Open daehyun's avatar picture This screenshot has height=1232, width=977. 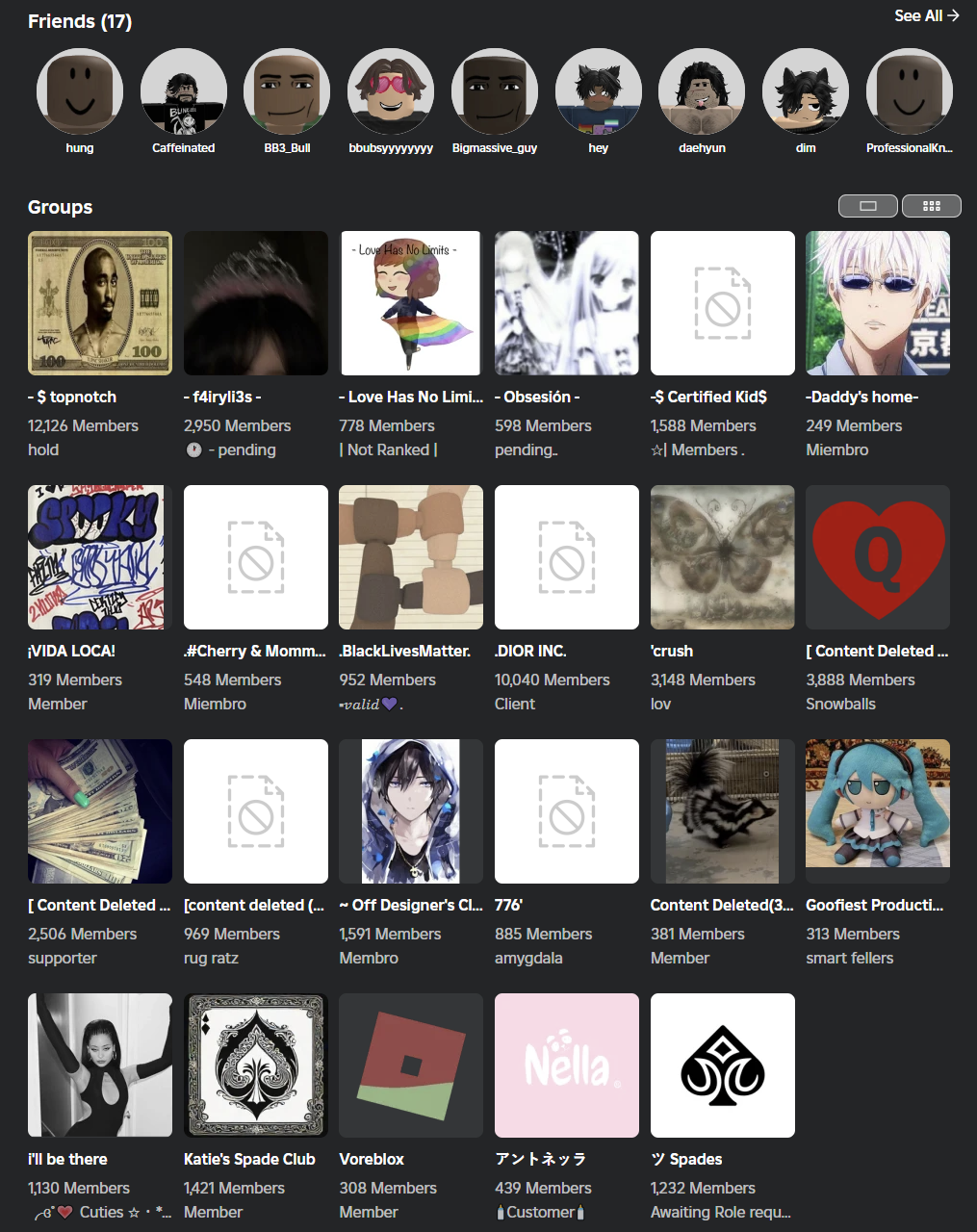point(702,92)
